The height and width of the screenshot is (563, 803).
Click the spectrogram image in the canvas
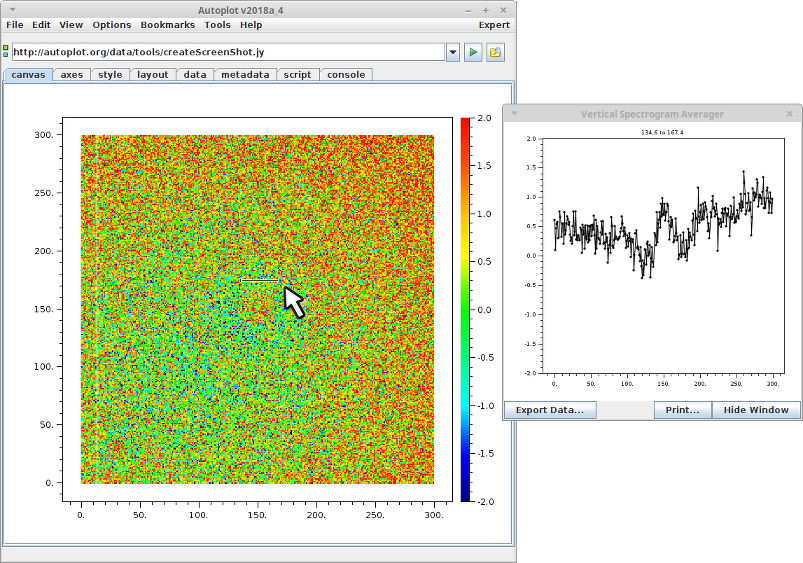pos(257,309)
